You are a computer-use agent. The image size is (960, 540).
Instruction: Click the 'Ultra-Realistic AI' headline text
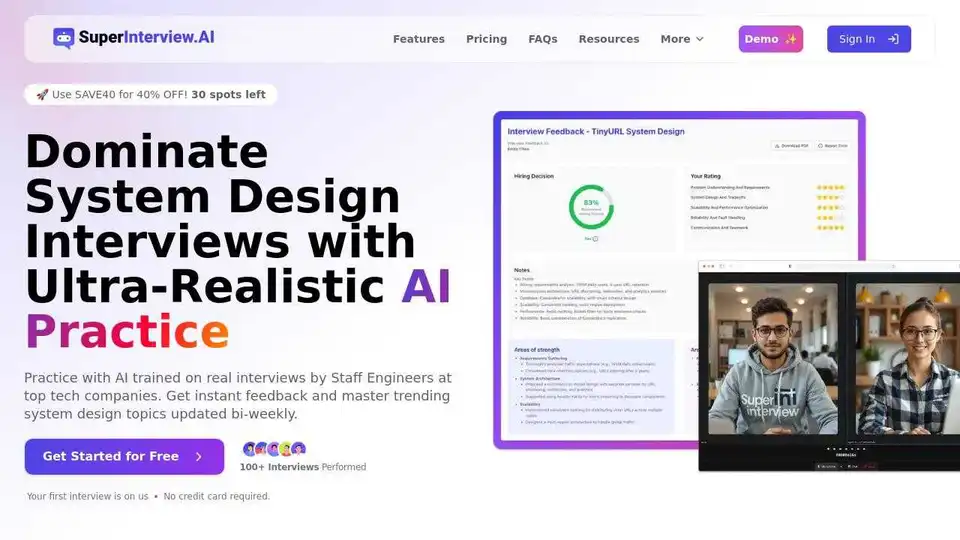coord(238,286)
